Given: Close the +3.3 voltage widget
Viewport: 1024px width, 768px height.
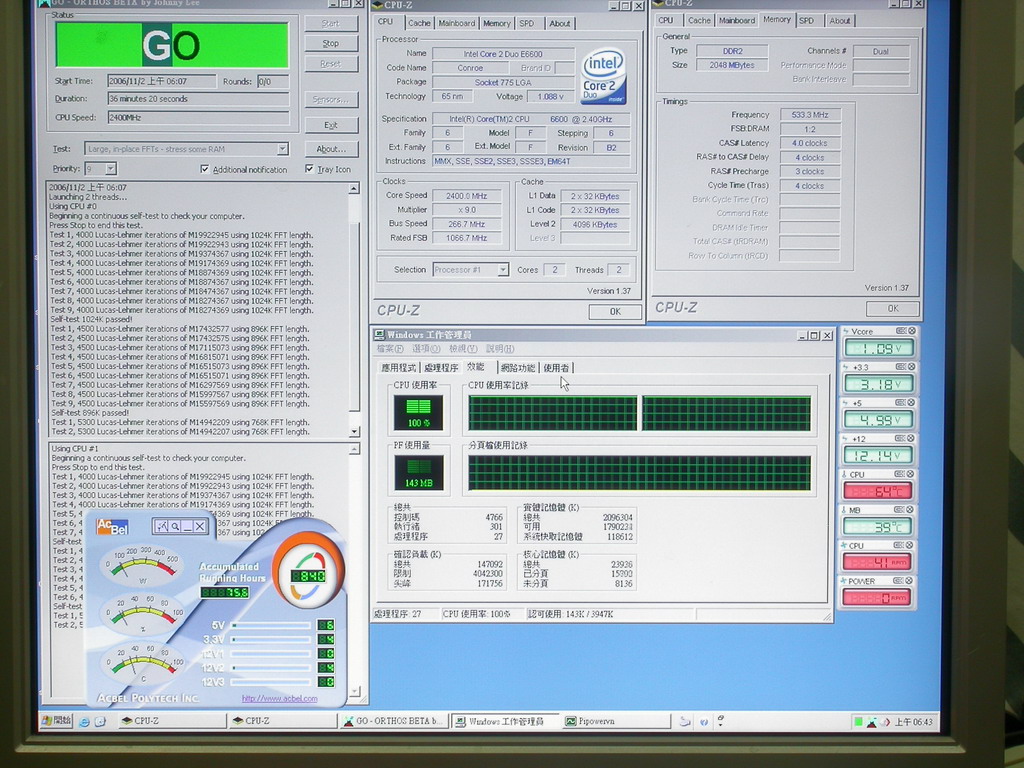Looking at the screenshot, I should [912, 367].
